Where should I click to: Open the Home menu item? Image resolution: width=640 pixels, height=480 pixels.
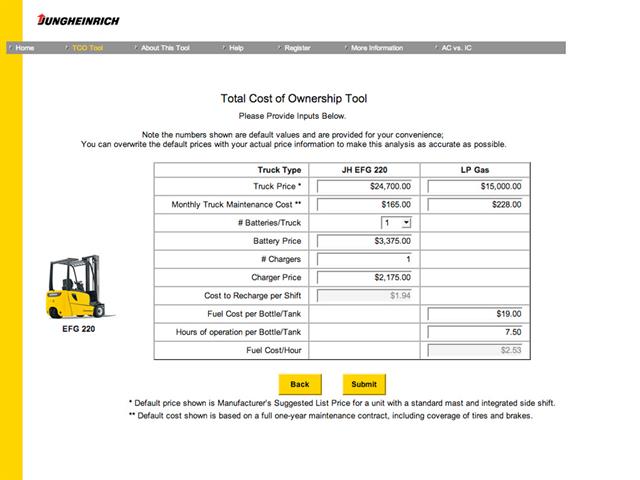point(25,48)
